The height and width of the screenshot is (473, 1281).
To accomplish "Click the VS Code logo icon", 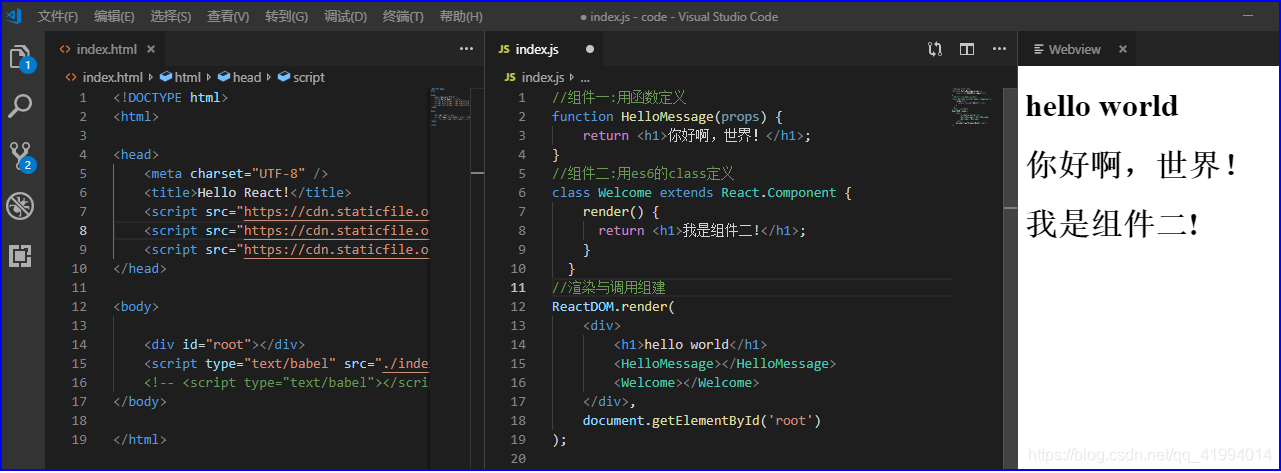I will point(14,16).
